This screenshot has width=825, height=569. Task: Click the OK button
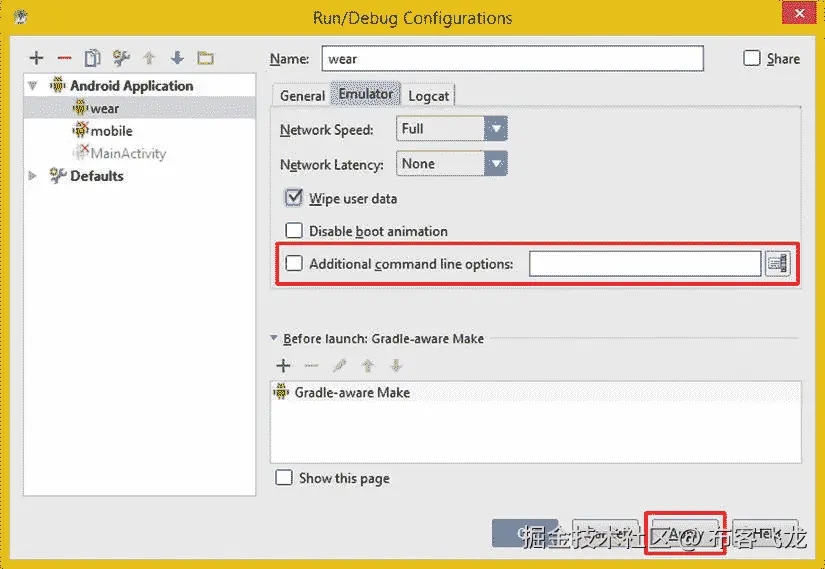click(x=525, y=534)
